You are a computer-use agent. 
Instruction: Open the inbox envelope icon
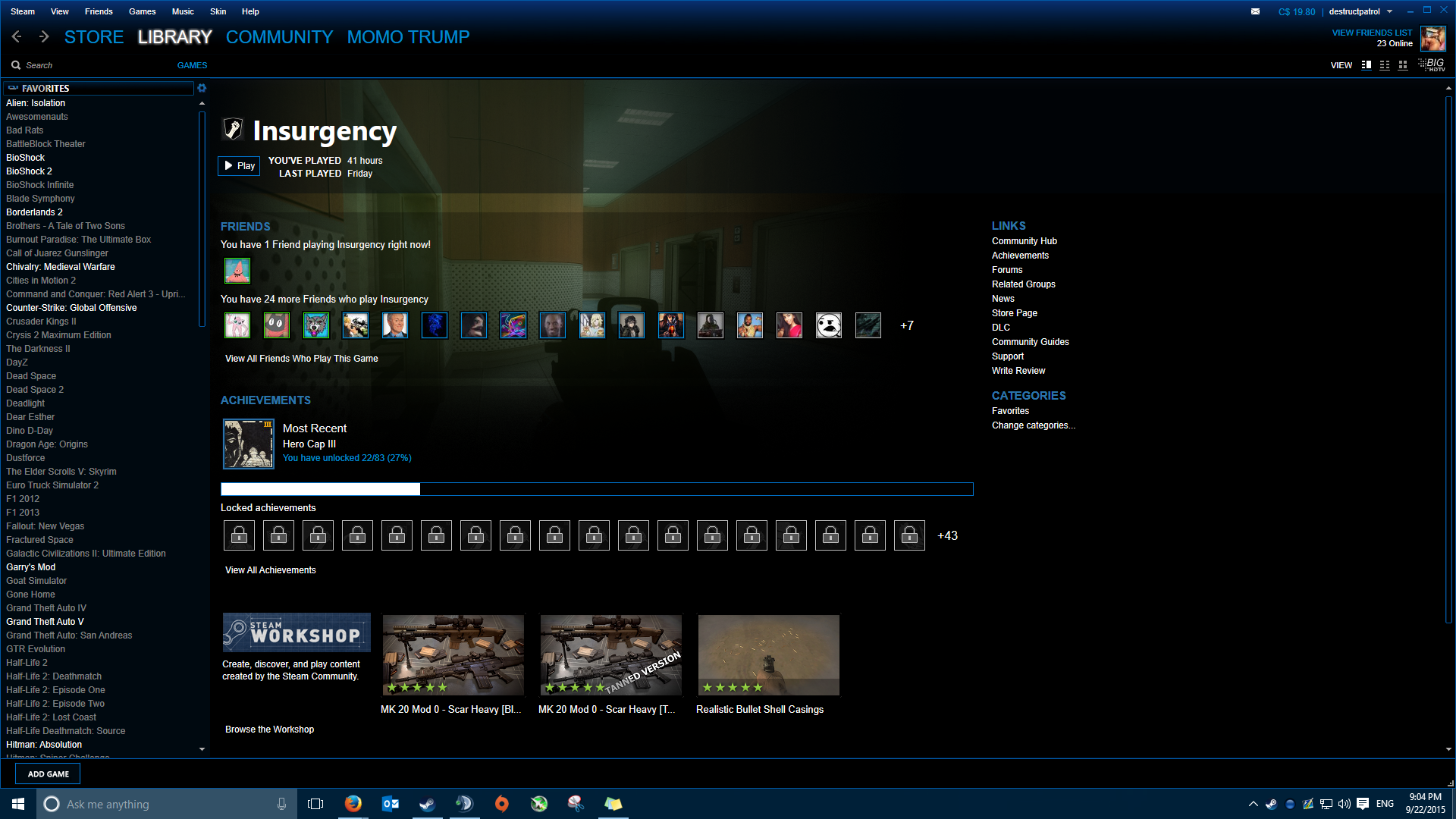tap(1255, 11)
